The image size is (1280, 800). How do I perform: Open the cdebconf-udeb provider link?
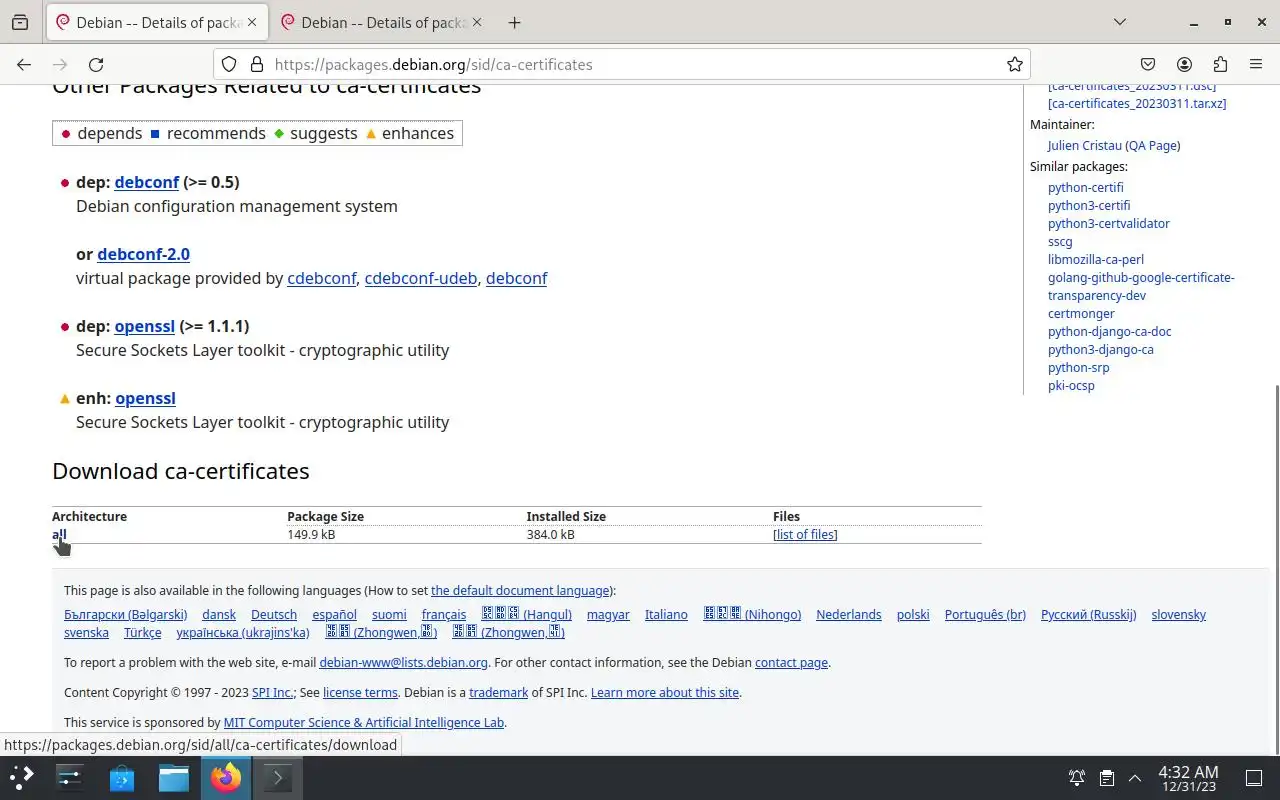pos(420,278)
